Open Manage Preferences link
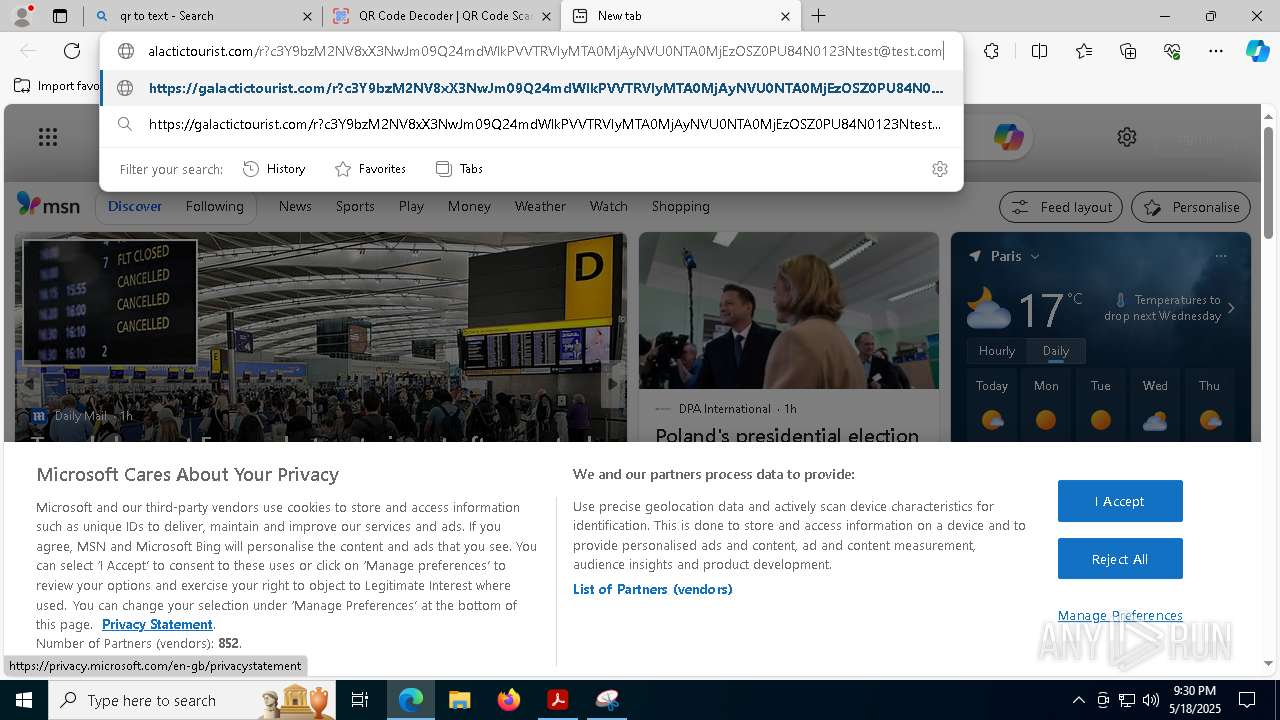The width and height of the screenshot is (1280, 720). [x=1120, y=615]
